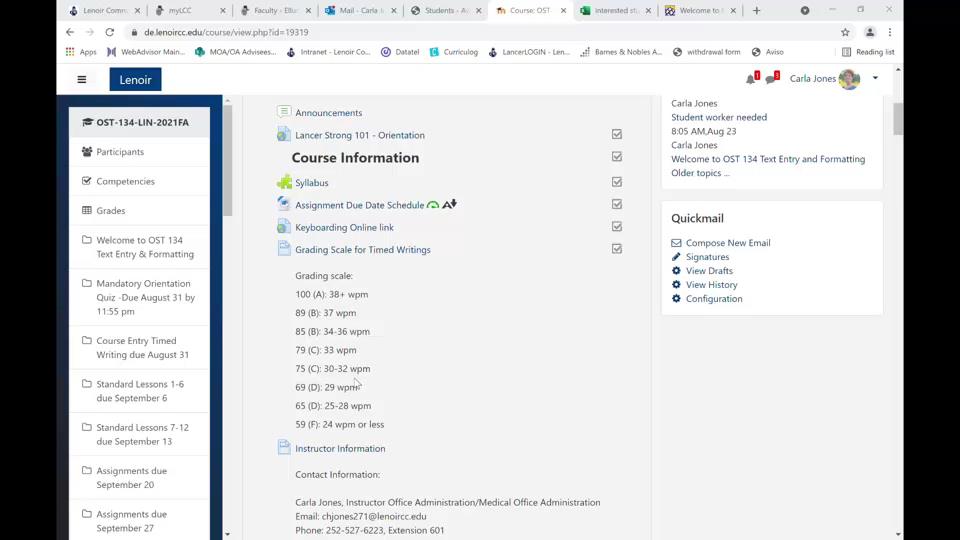Toggle completion checkbox for Course Information
Viewport: 960px width, 540px height.
[x=617, y=157]
